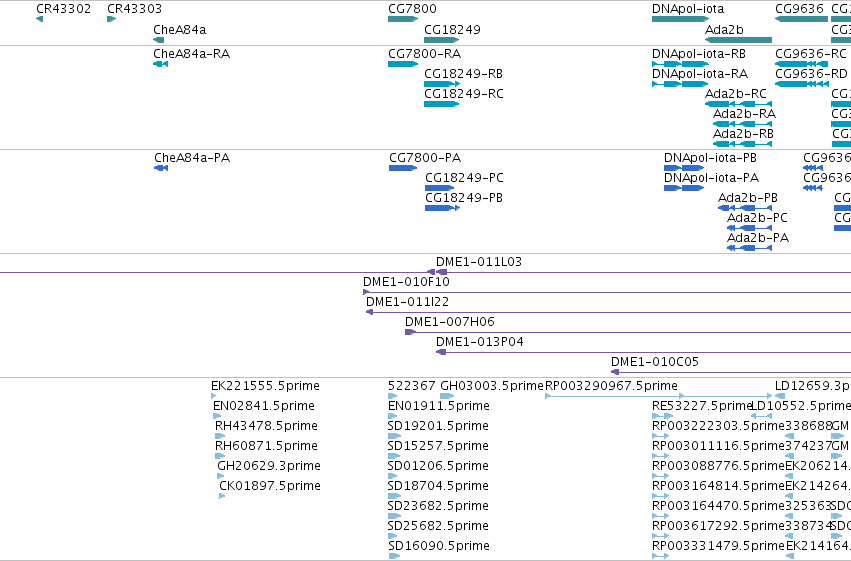This screenshot has width=851, height=561.
Task: Click the RP003290967.5prime spliced EST line
Action: [x=658, y=397]
